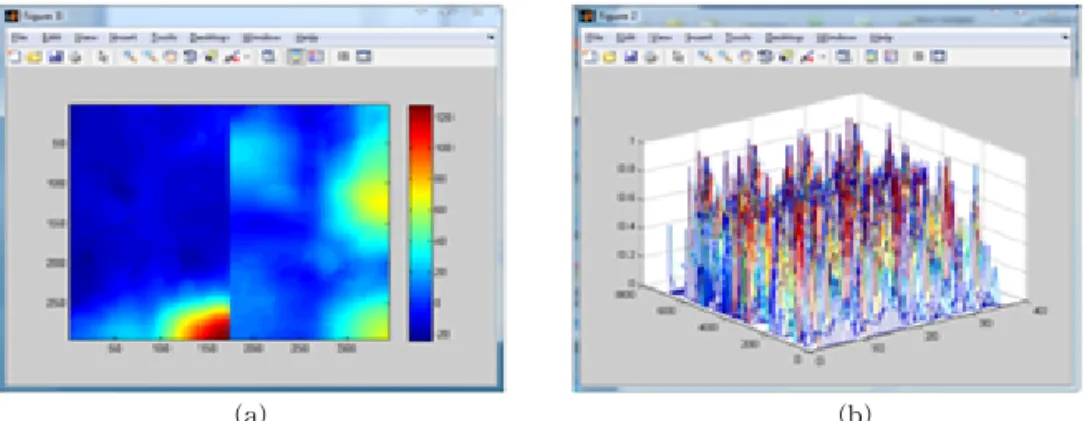Screen dimensions: 1085x421
Task: Select Edit Plot arrow in heatmap window
Action: pos(103,57)
